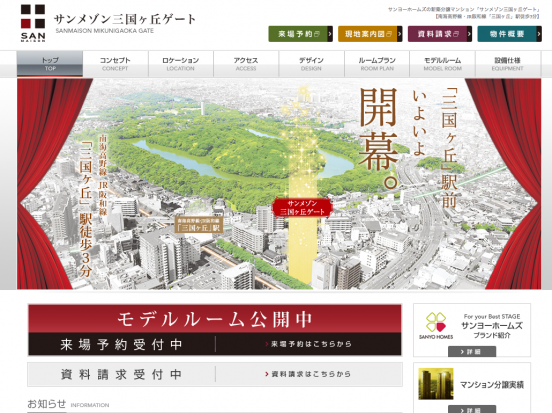This screenshot has height=413, width=552.
Task: Select the トップ TOP tab
Action: pos(50,64)
